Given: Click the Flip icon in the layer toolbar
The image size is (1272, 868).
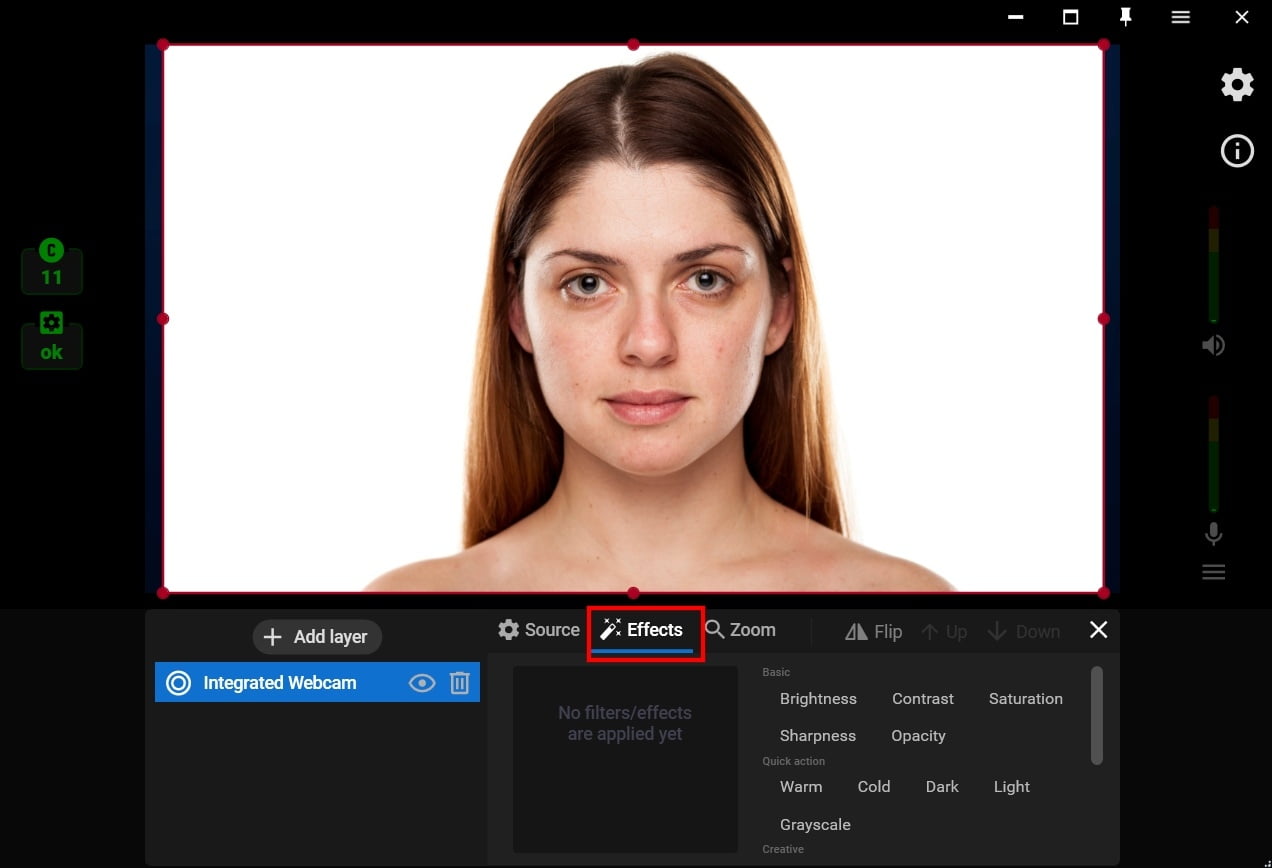Looking at the screenshot, I should (857, 631).
